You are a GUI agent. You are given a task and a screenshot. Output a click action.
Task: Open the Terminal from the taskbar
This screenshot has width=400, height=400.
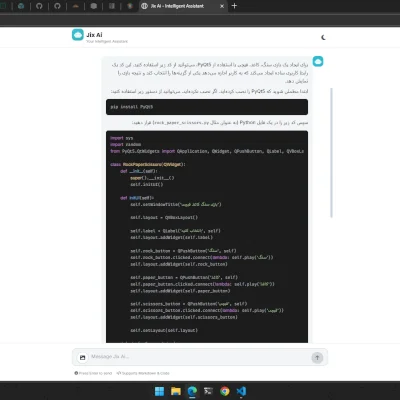pos(208,391)
